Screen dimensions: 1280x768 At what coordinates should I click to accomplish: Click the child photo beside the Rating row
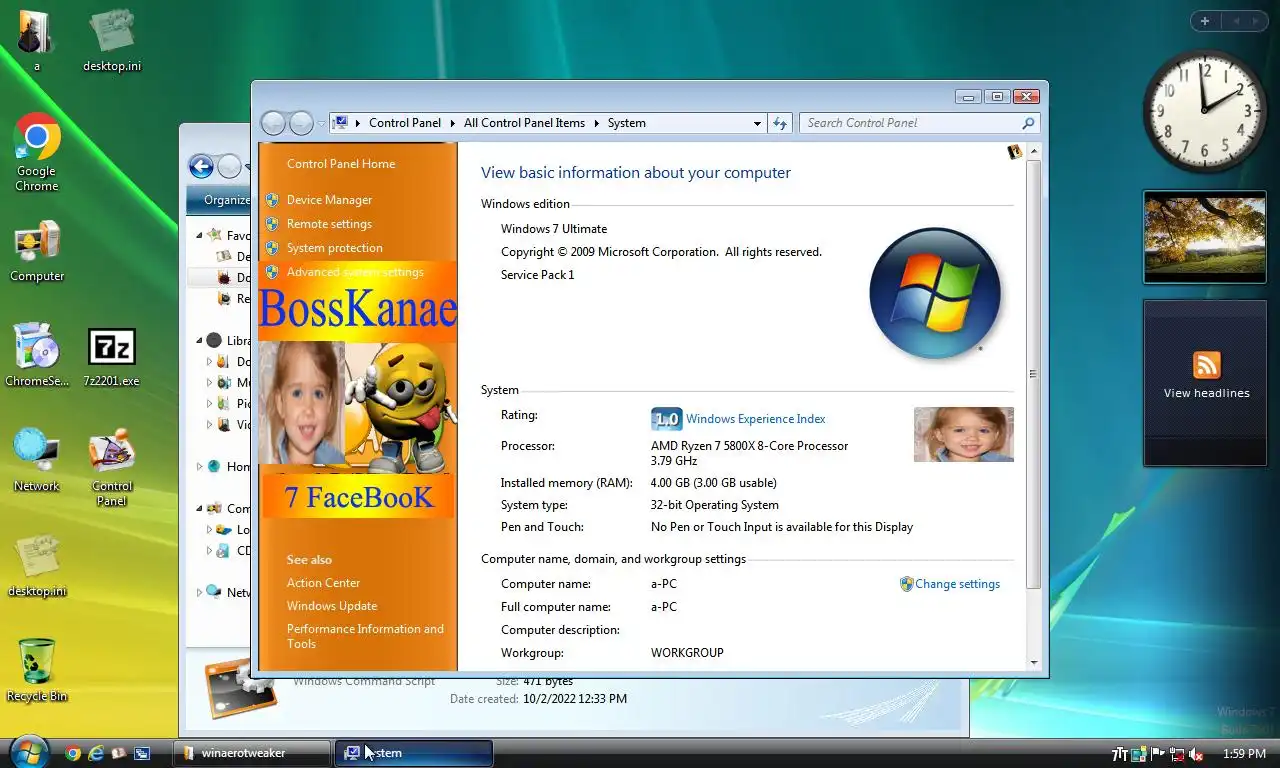point(963,434)
